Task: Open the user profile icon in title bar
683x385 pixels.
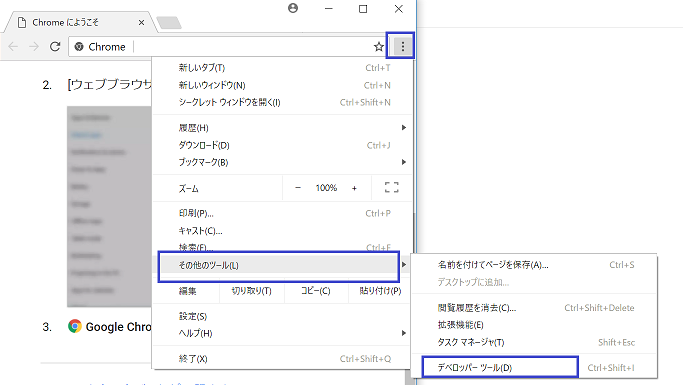Action: [x=293, y=8]
